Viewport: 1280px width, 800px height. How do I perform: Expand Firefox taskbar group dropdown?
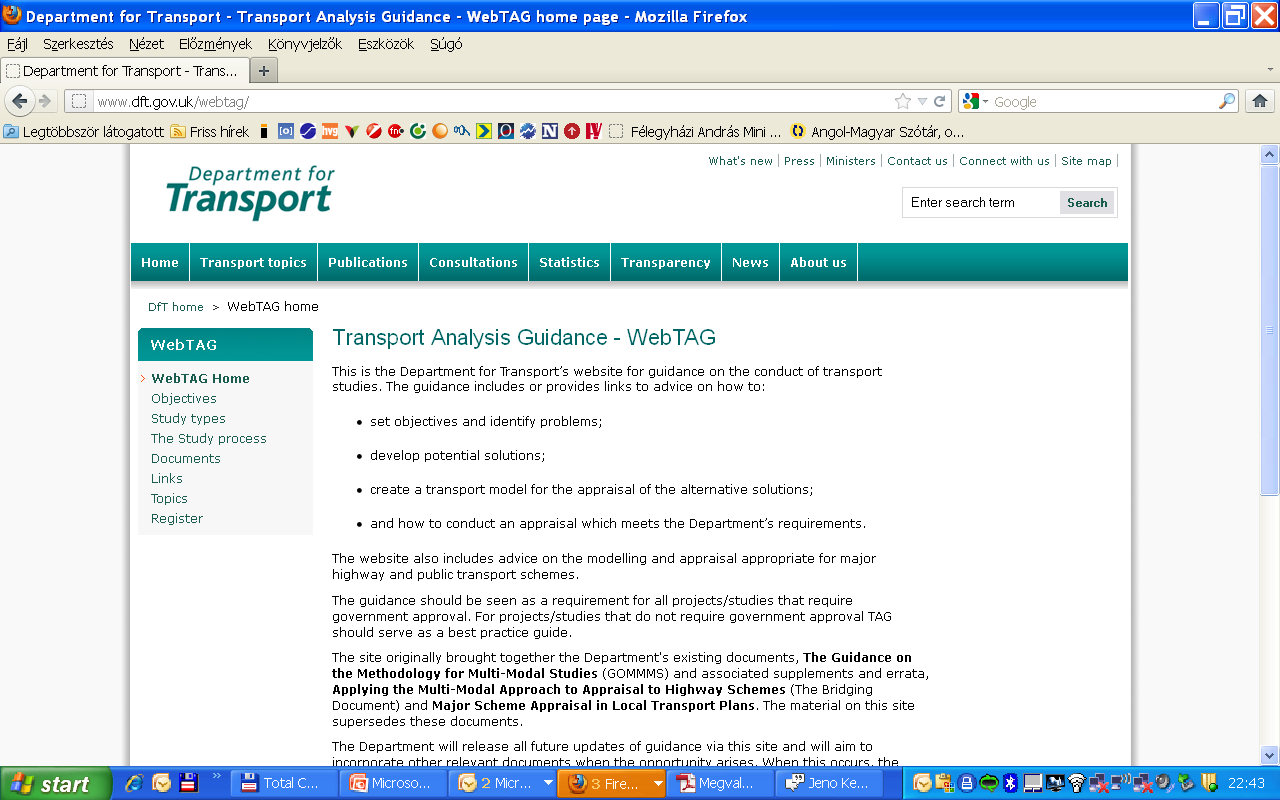[657, 783]
